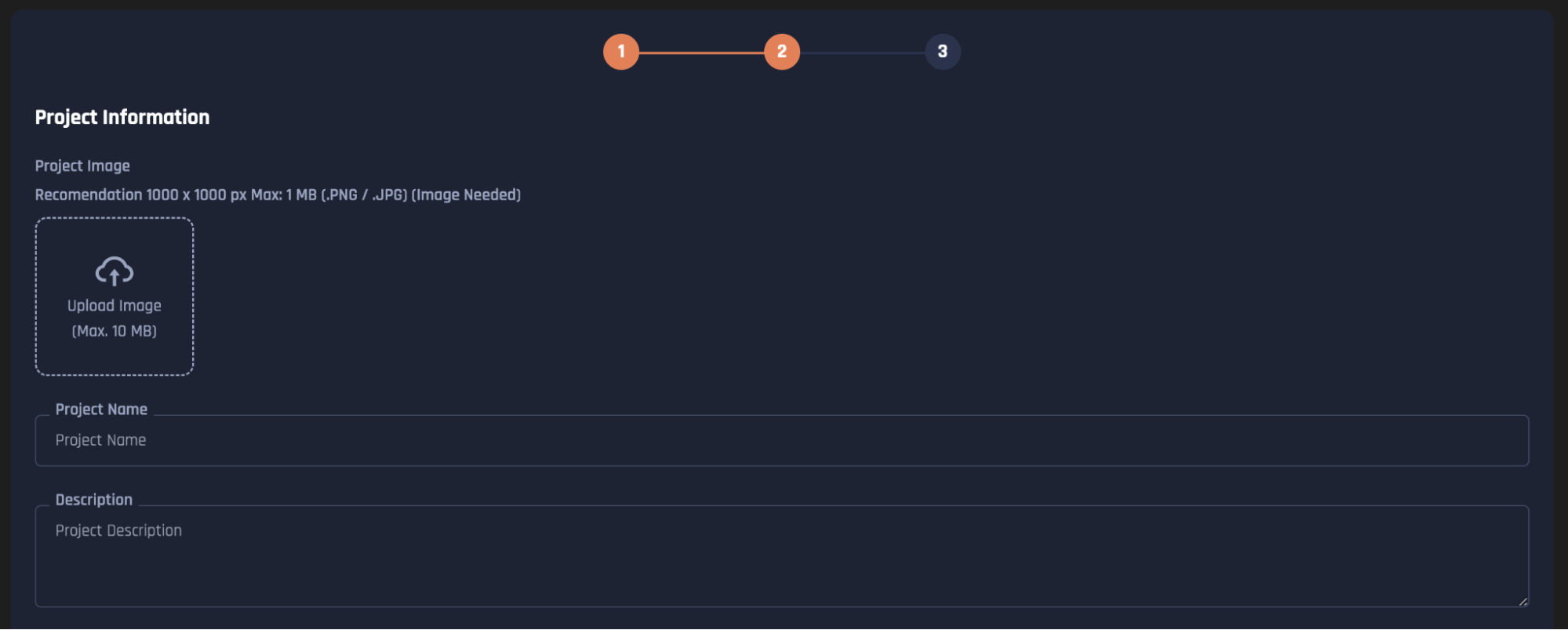Click the "Project Name" floating label
The width and height of the screenshot is (1568, 630).
pos(101,410)
